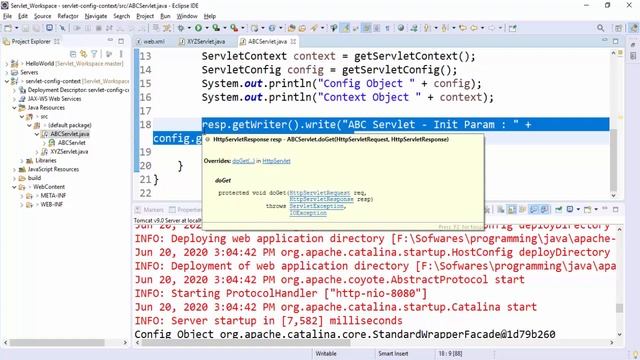Click the Debug bug icon in toolbar
The height and width of the screenshot is (360, 640).
point(181,28)
